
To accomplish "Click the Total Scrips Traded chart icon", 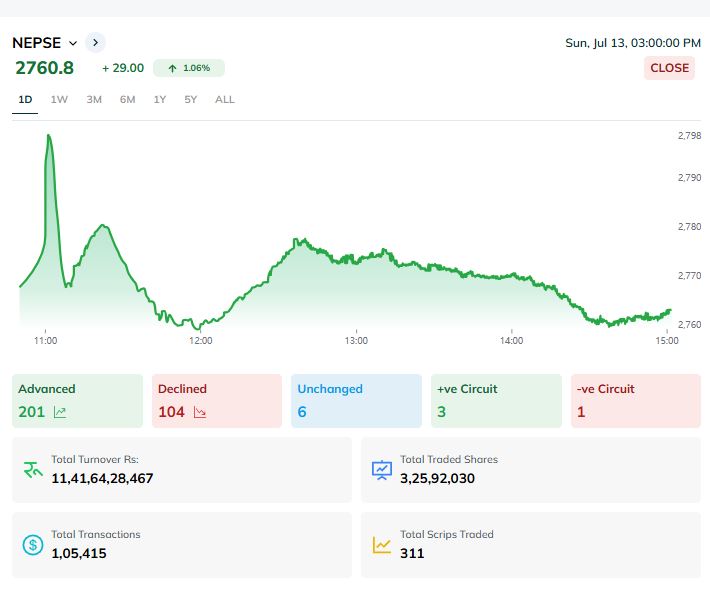I will tap(381, 545).
